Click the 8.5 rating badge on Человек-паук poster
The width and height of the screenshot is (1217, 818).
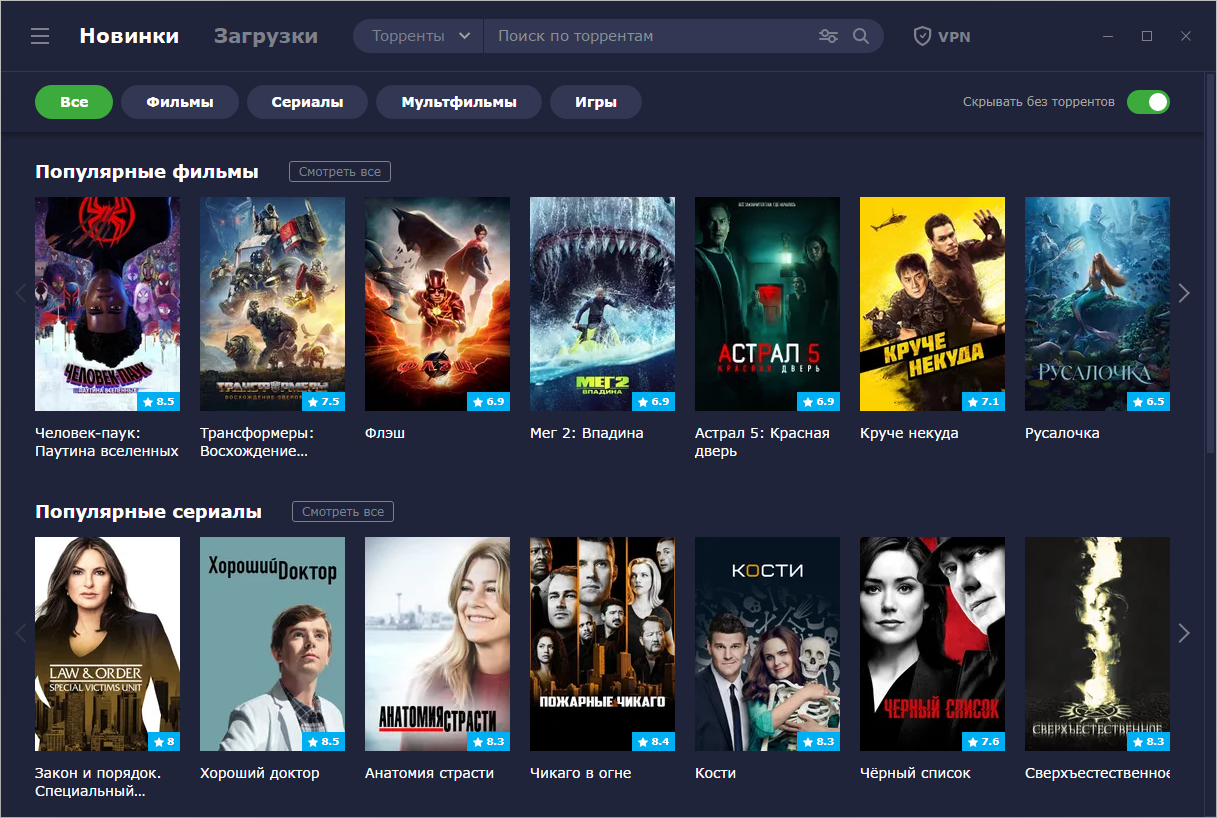click(160, 401)
